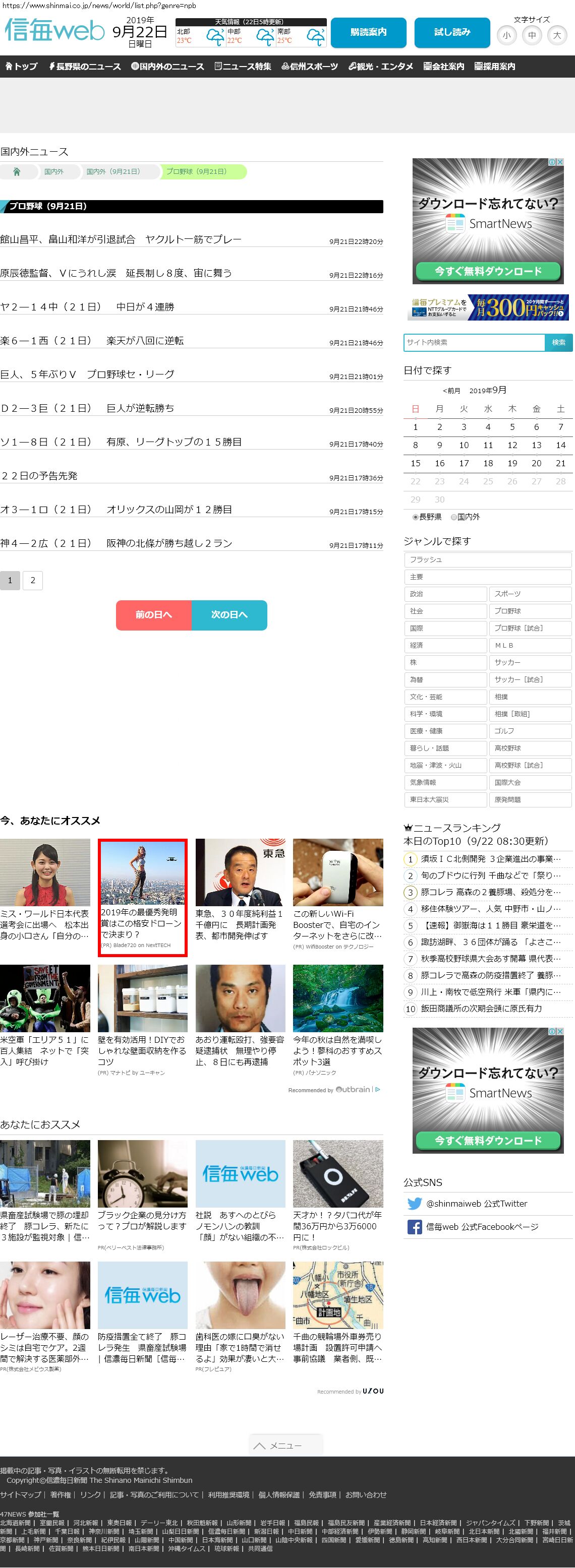Open the Facebook icon for 信毎web page
The height and width of the screenshot is (1568, 575).
click(x=414, y=1227)
